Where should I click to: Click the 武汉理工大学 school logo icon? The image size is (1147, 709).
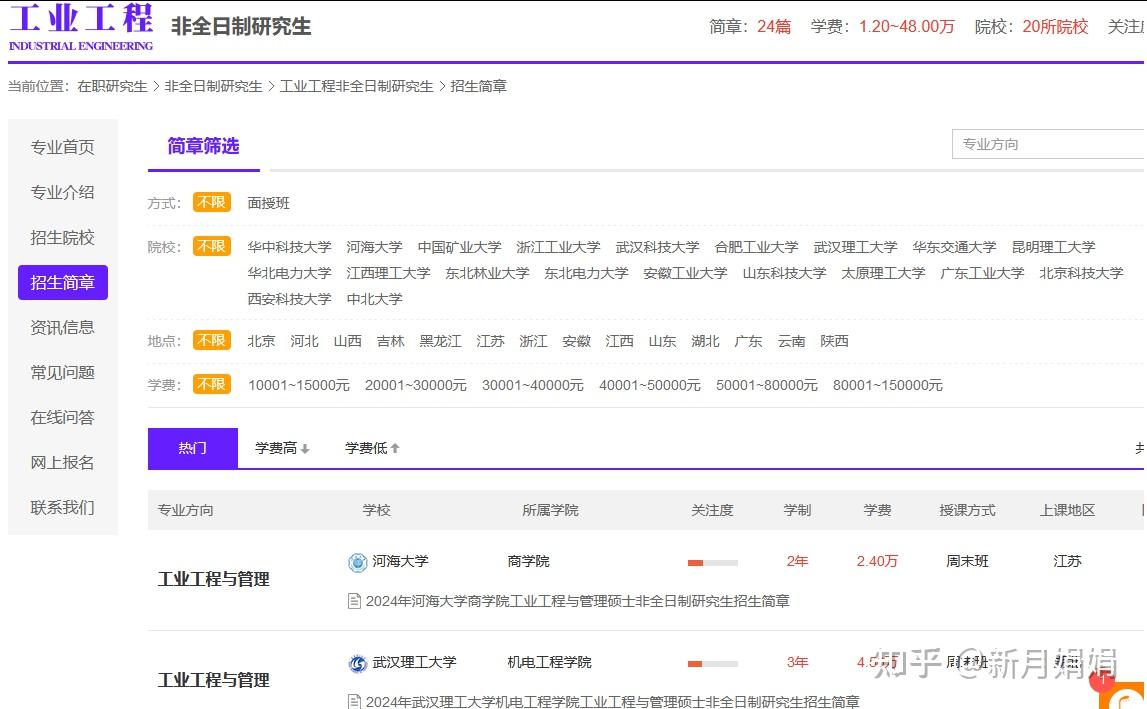pyautogui.click(x=357, y=663)
